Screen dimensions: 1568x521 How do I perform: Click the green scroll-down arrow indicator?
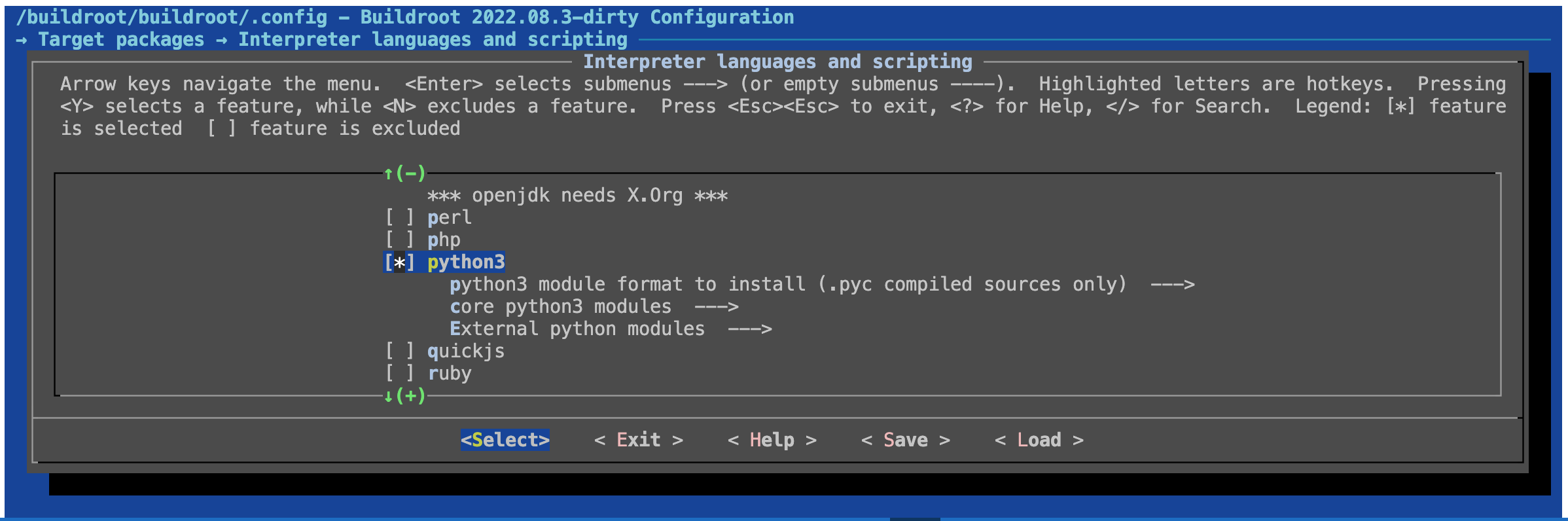pyautogui.click(x=388, y=396)
